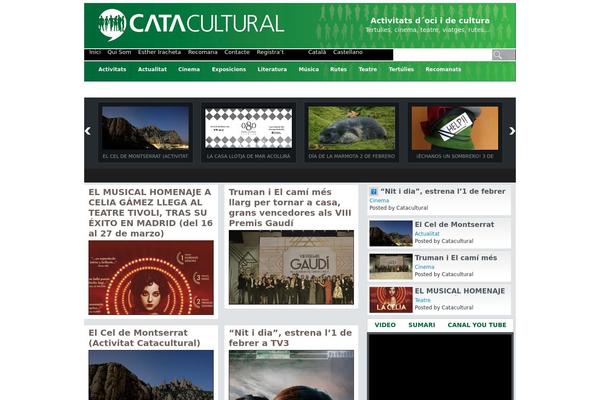600x400 pixels.
Task: Open the Esther Iracheta menu item
Action: click(159, 52)
